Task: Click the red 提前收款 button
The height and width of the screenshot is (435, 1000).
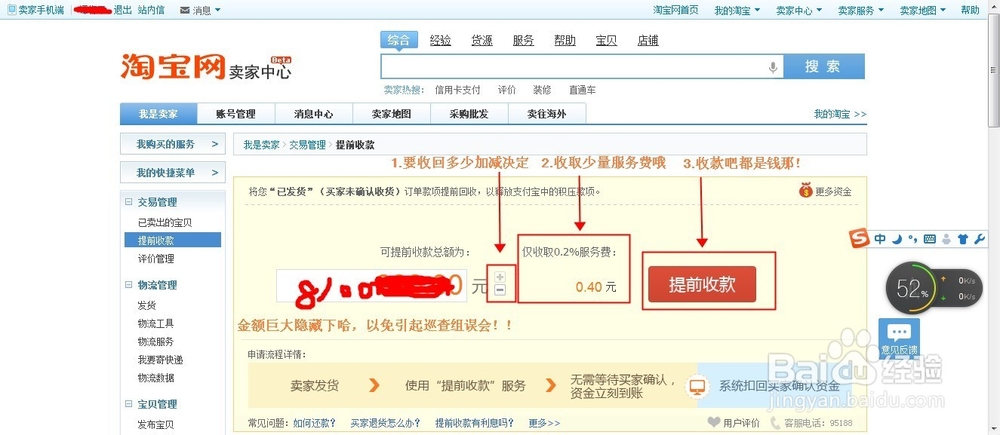Action: [x=702, y=284]
